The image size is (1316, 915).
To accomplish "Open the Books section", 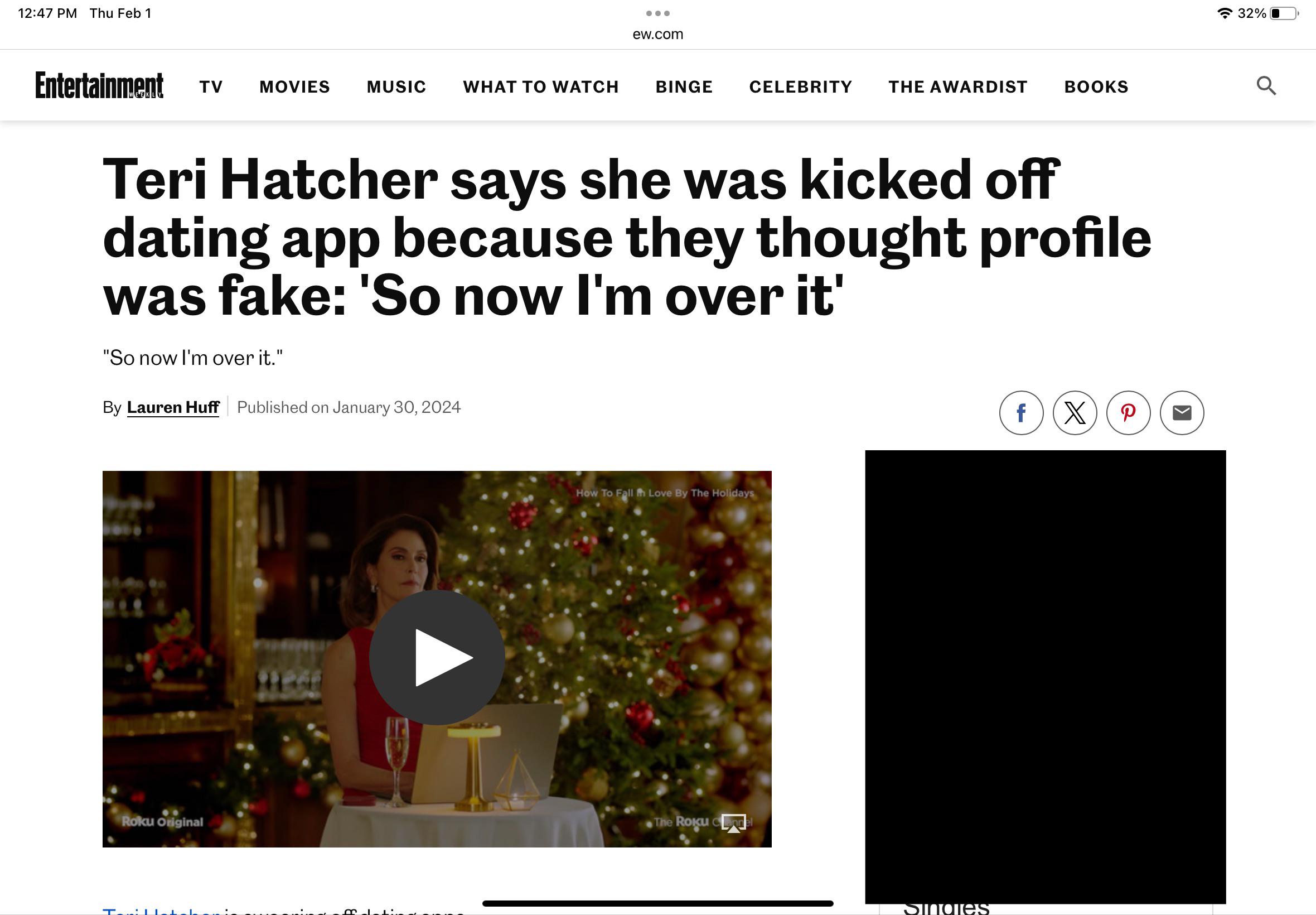I will [x=1096, y=86].
